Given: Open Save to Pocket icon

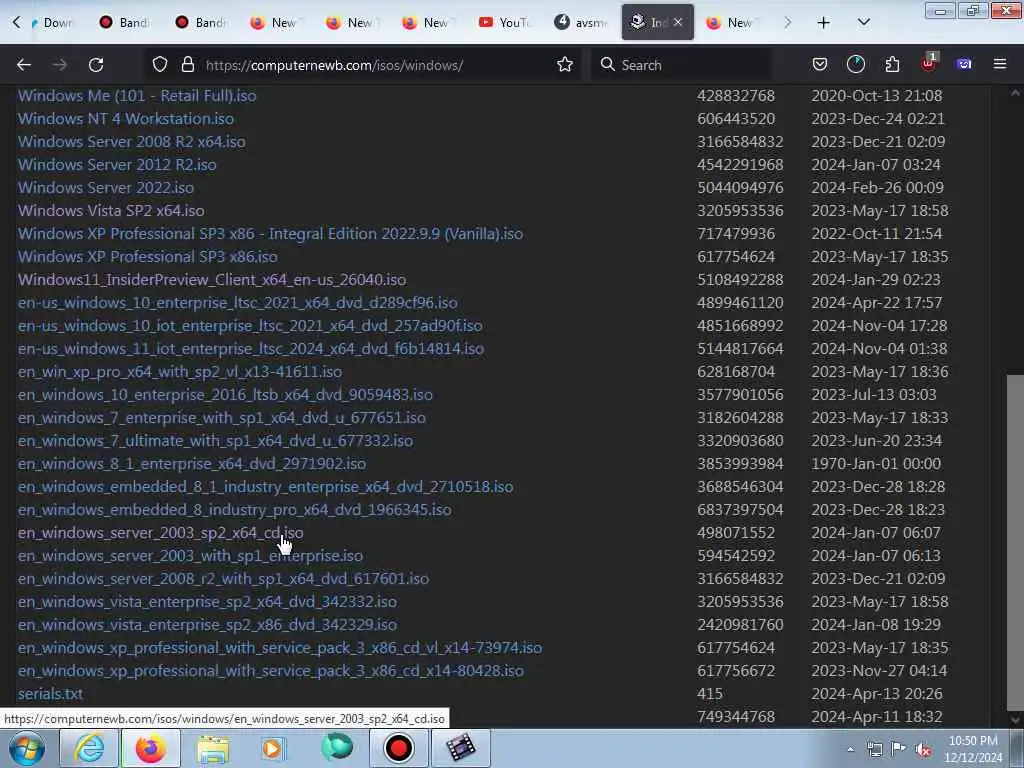Looking at the screenshot, I should [820, 65].
